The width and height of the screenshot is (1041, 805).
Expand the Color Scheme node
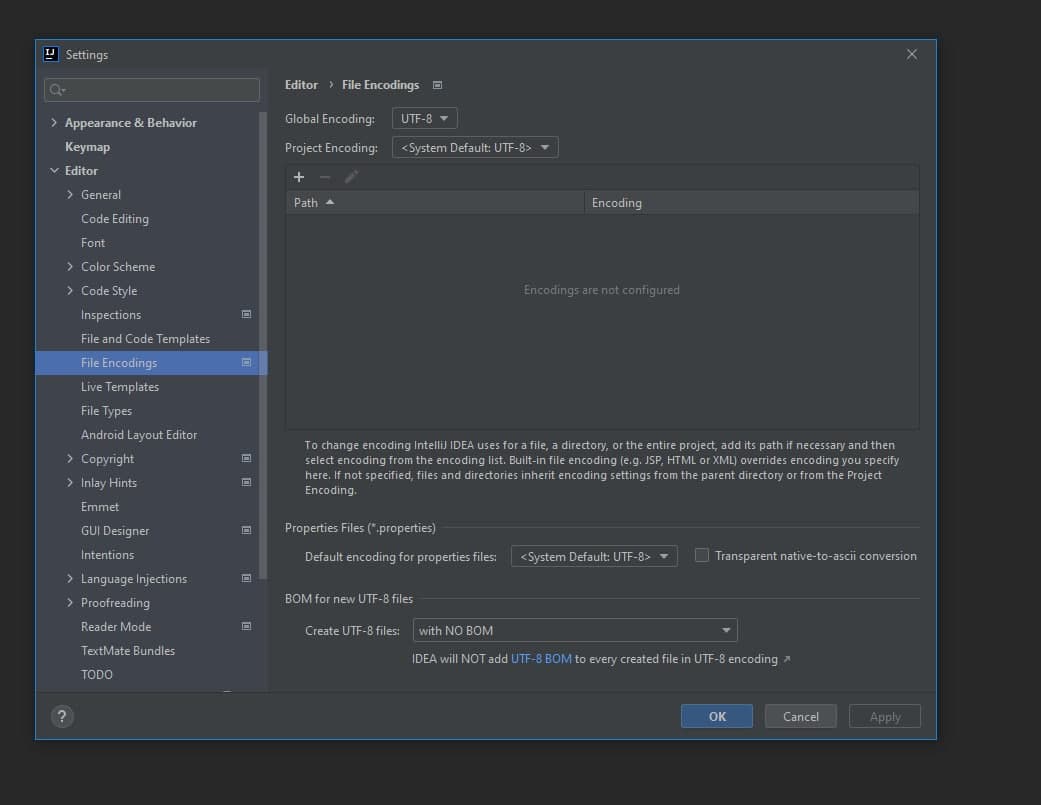click(70, 266)
